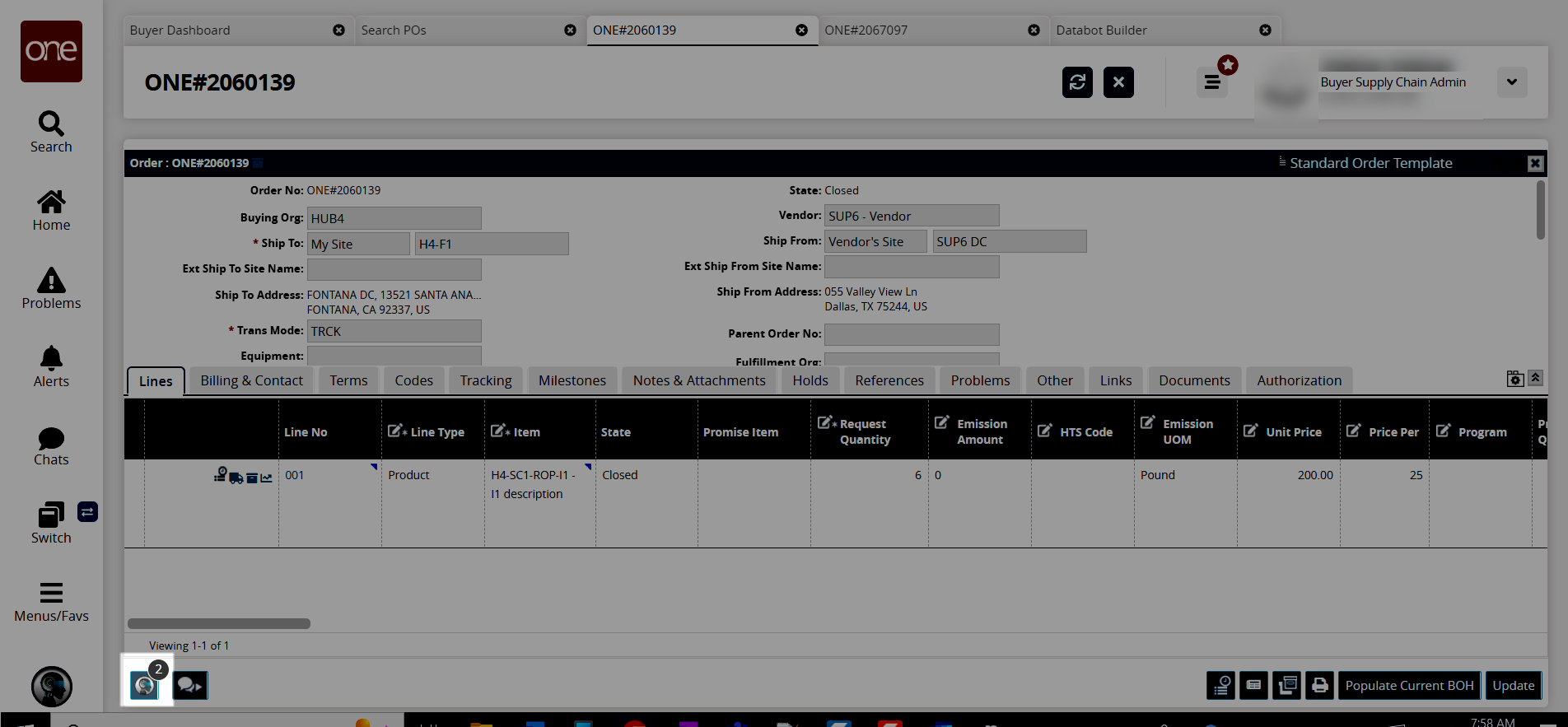
Task: Open the Terms tab
Action: pyautogui.click(x=349, y=380)
